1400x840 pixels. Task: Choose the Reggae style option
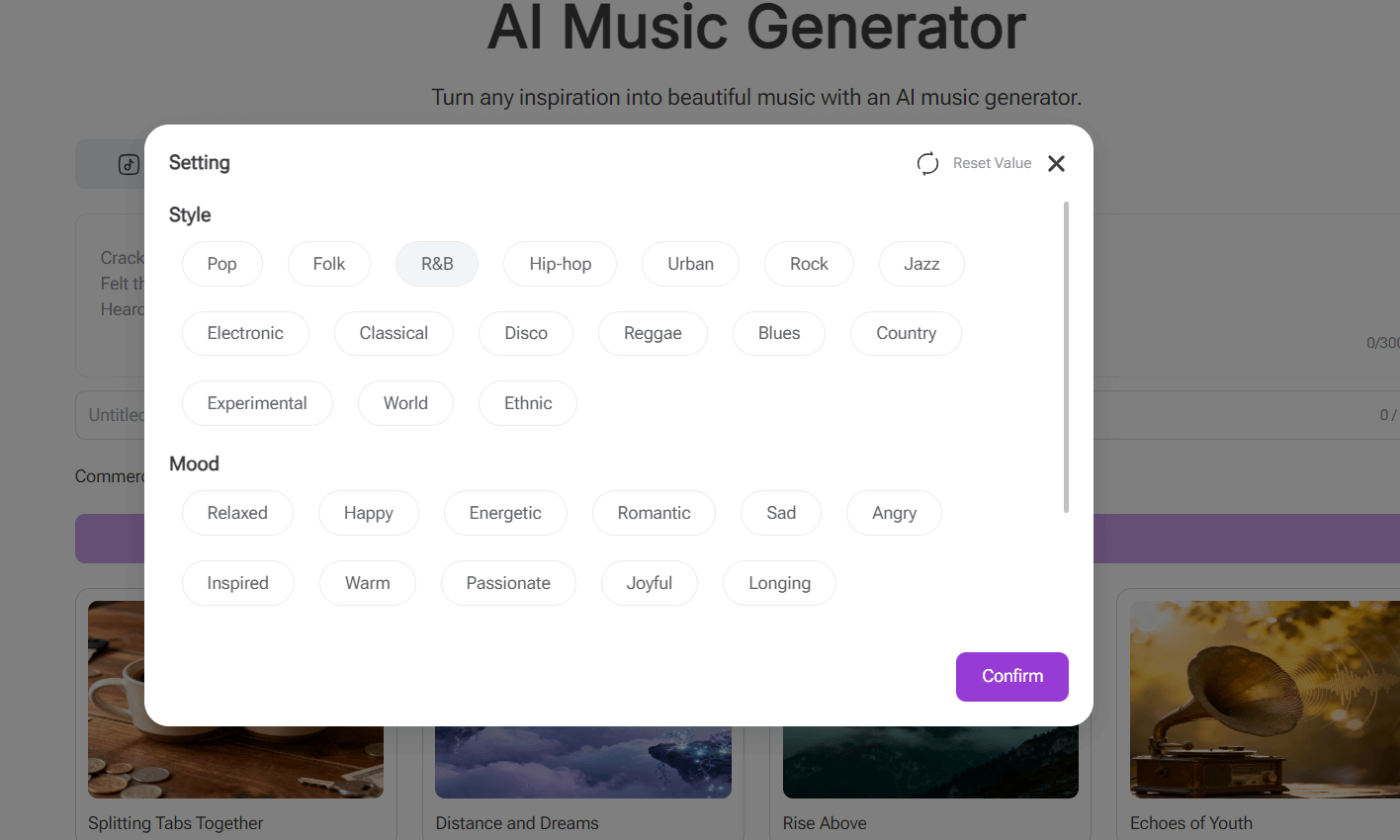pos(653,333)
